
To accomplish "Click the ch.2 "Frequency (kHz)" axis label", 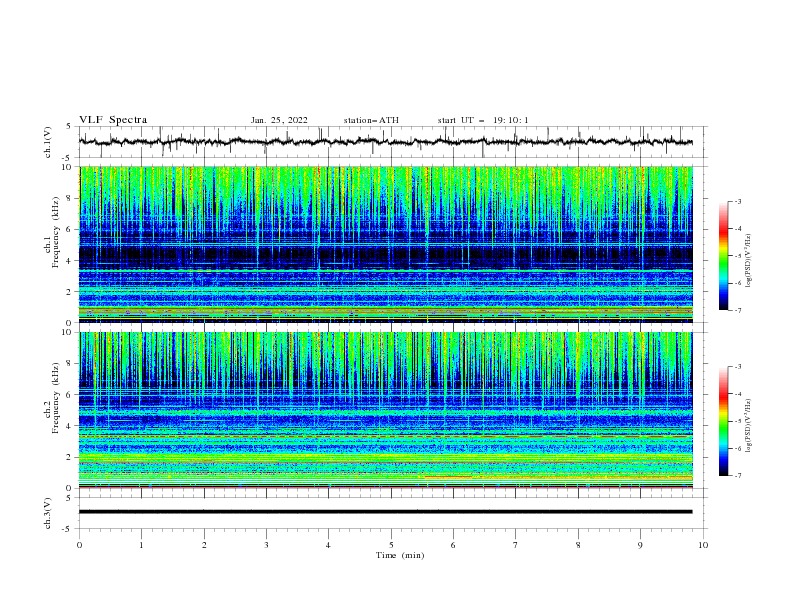I will [x=55, y=398].
